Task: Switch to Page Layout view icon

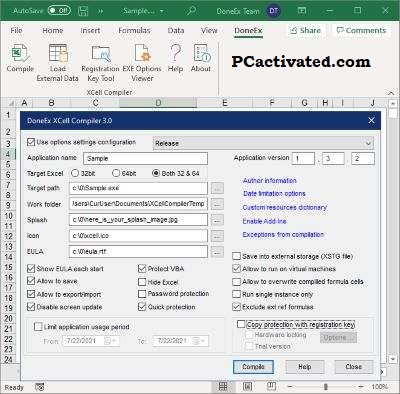Action: (x=247, y=387)
